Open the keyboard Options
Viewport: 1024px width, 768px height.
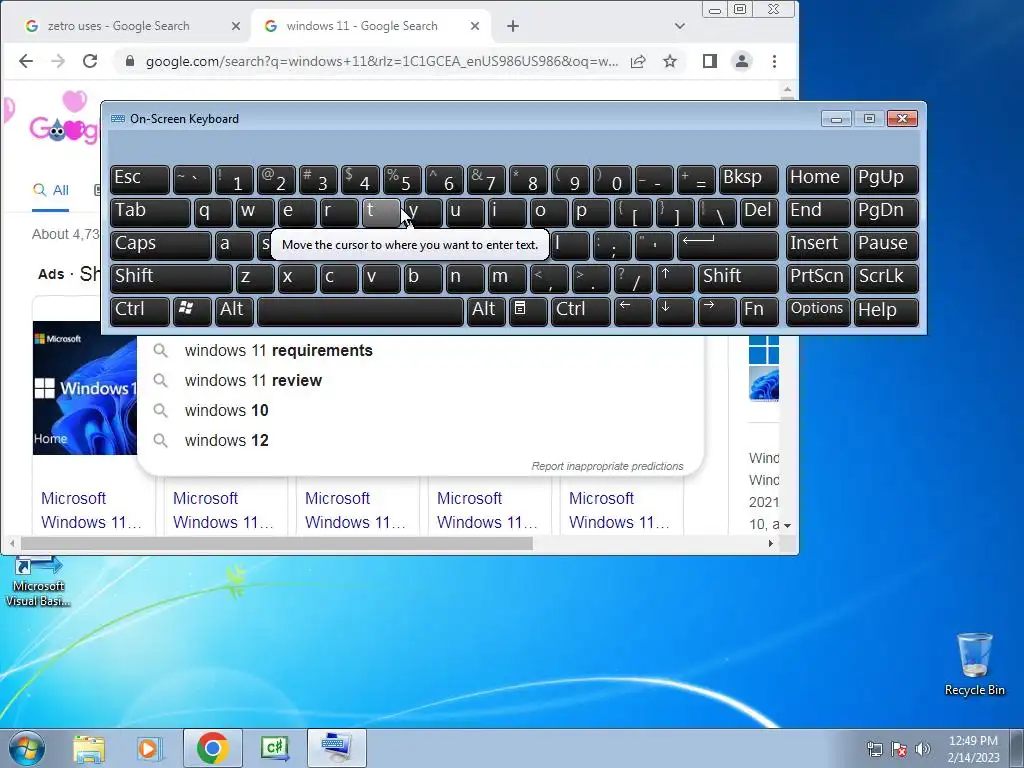point(818,311)
